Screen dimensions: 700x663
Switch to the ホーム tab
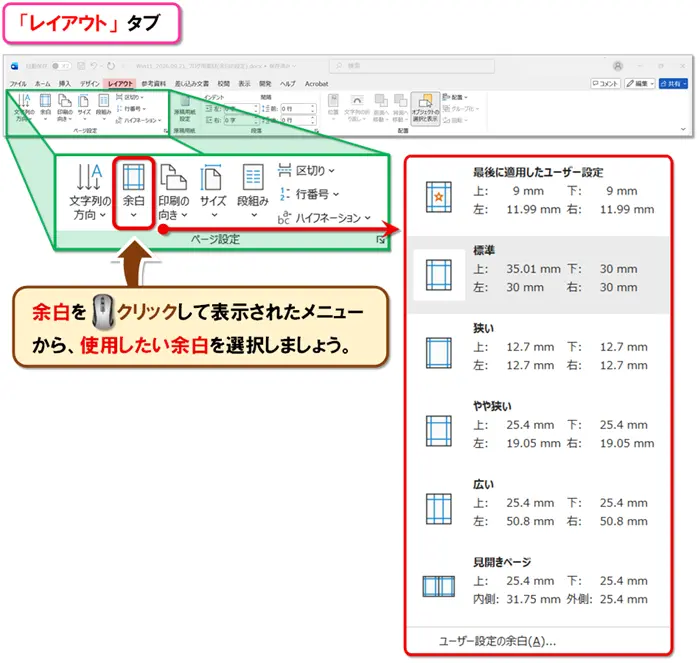(x=43, y=84)
